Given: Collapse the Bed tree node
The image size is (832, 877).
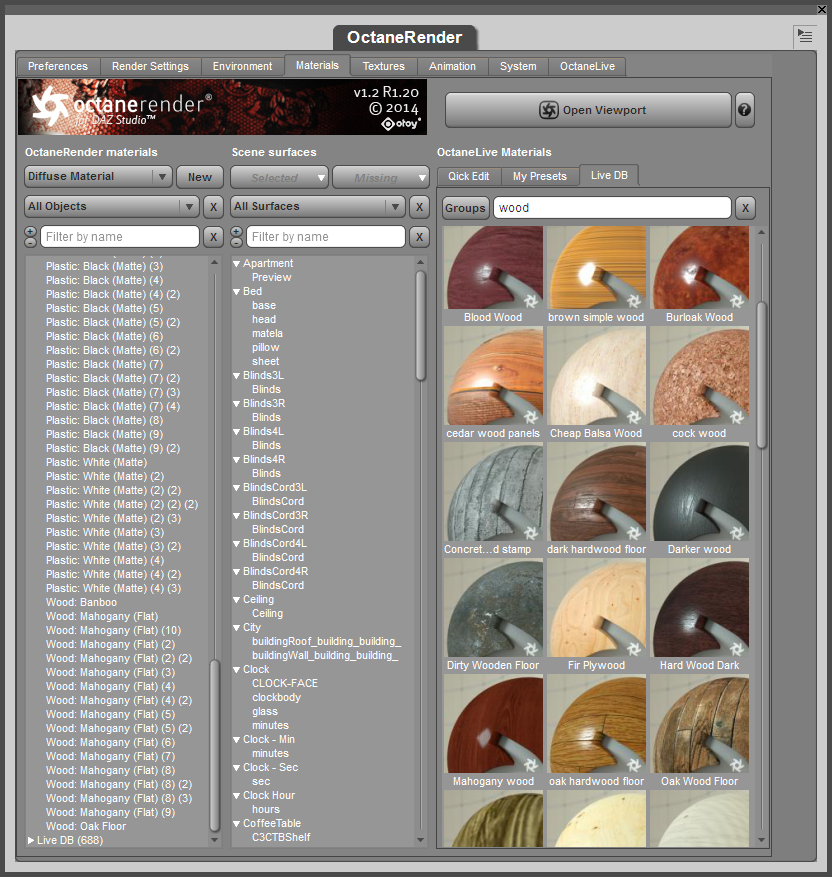Looking at the screenshot, I should pyautogui.click(x=237, y=292).
